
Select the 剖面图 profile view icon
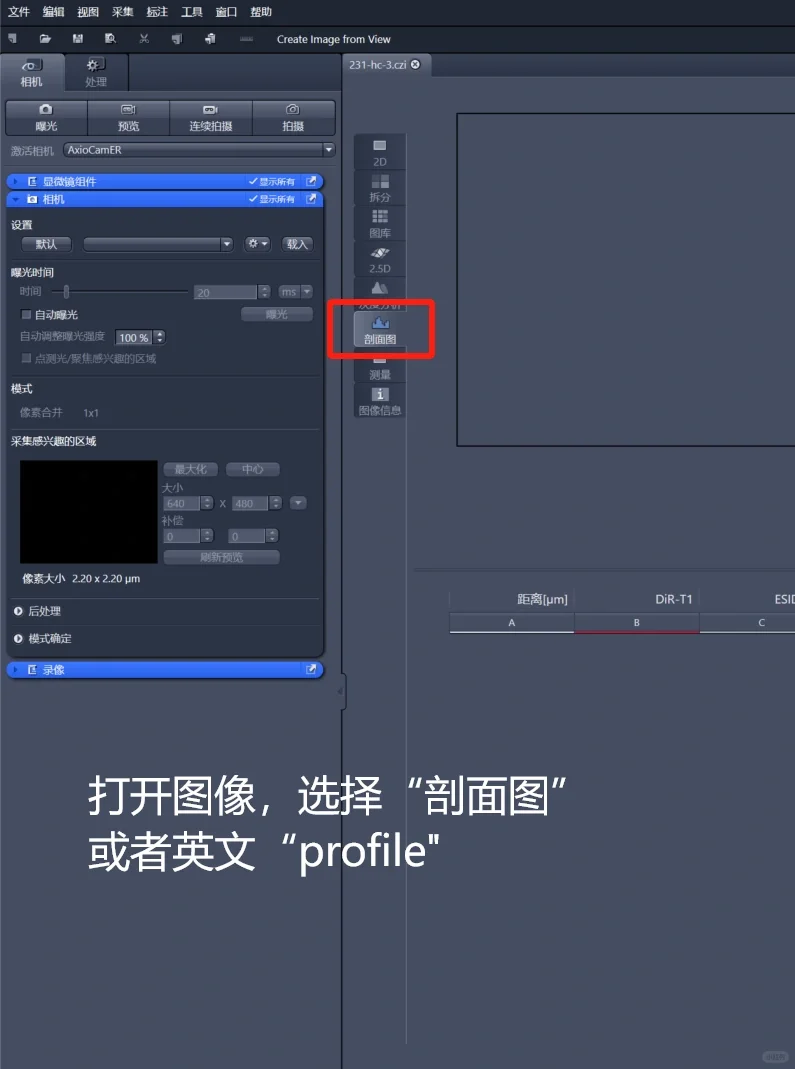tap(380, 329)
